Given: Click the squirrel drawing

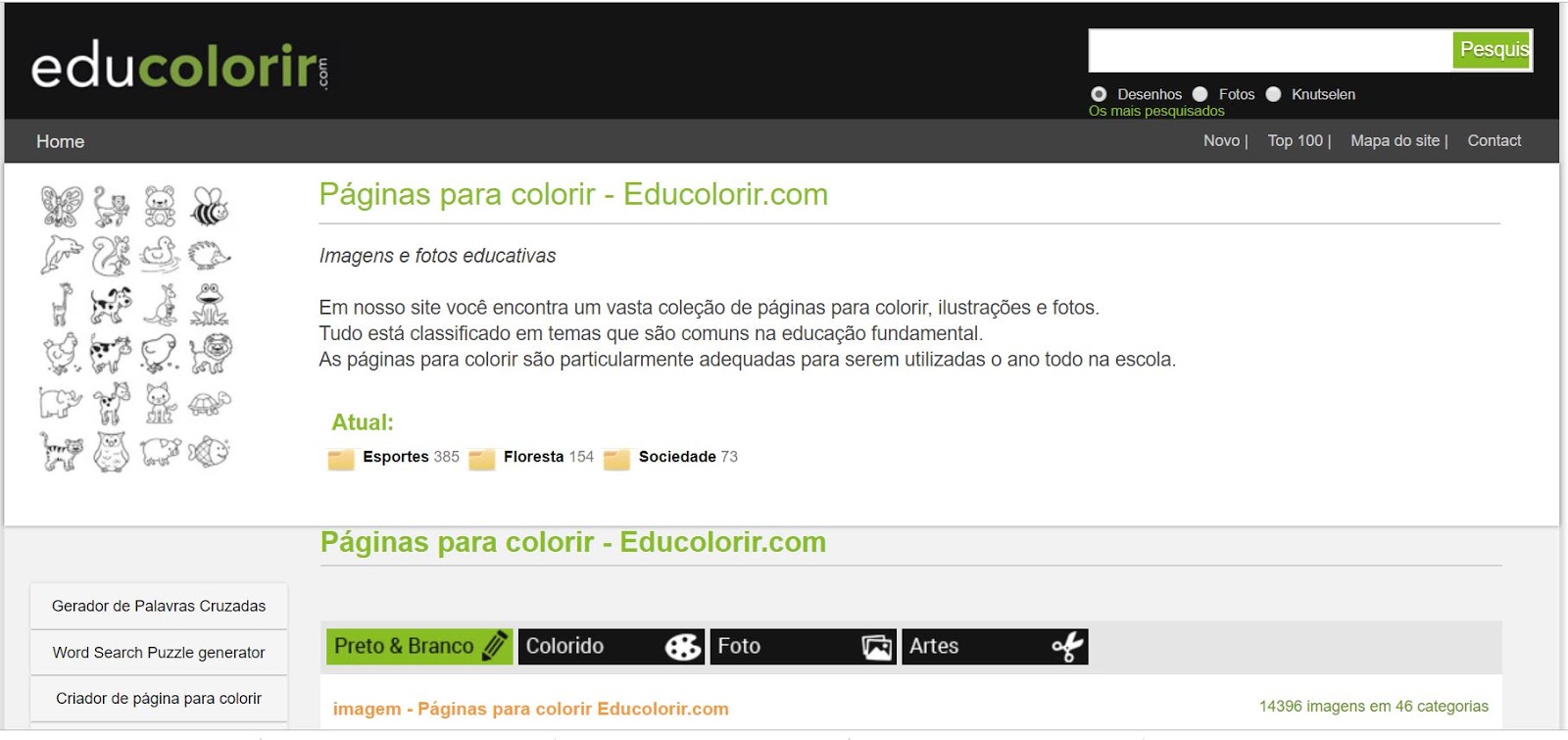Looking at the screenshot, I should [x=111, y=256].
